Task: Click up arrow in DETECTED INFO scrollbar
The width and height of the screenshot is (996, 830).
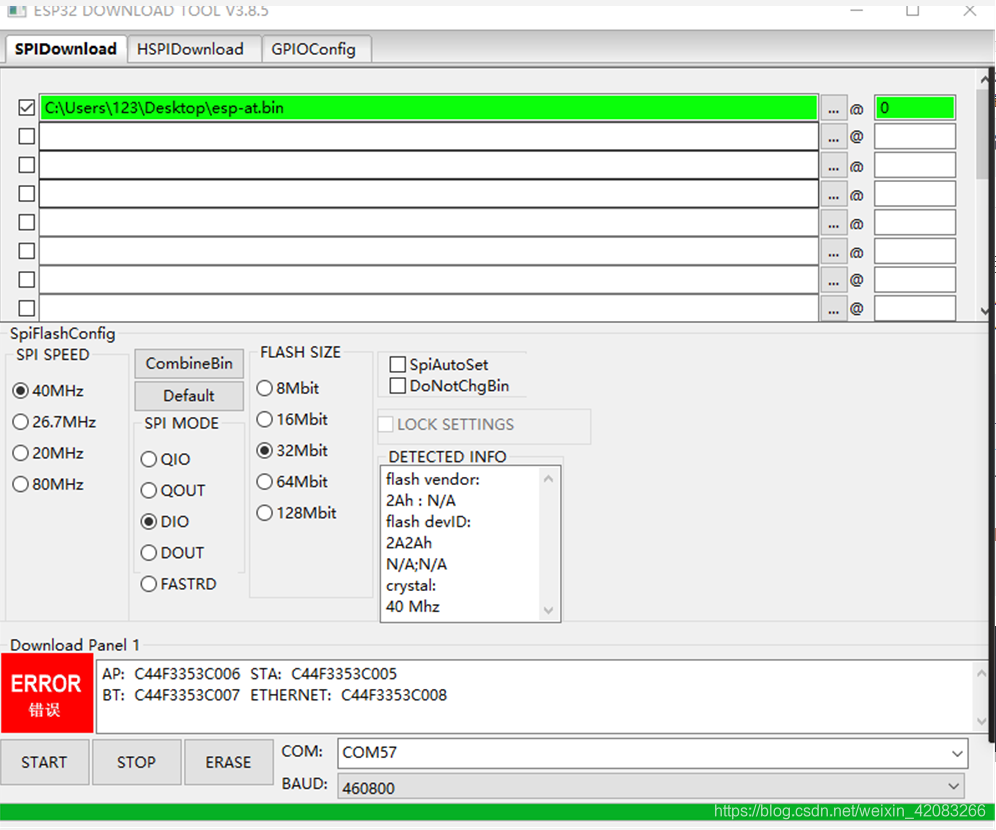Action: click(549, 479)
